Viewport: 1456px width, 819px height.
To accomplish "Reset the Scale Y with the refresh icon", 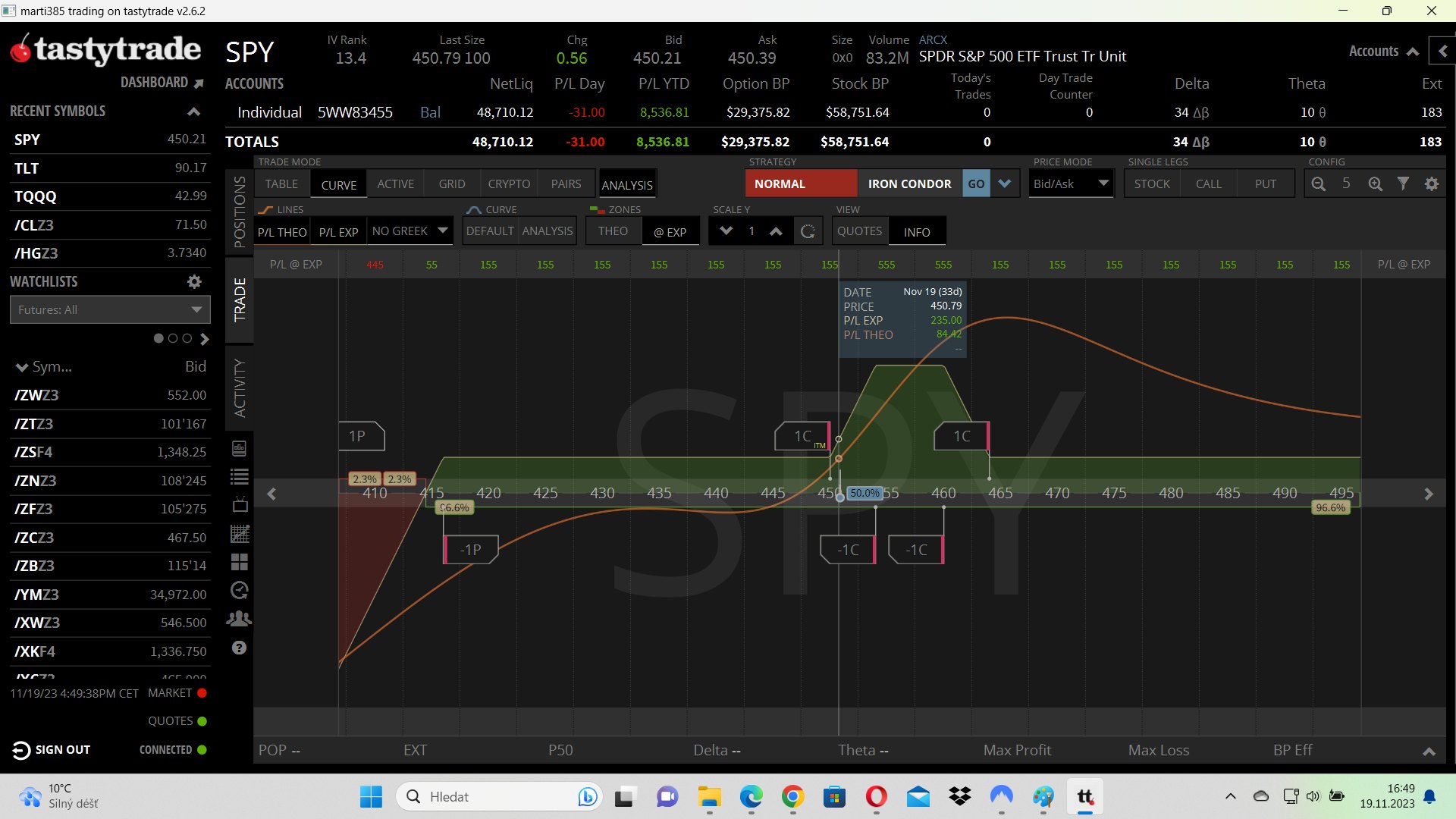I will click(808, 231).
